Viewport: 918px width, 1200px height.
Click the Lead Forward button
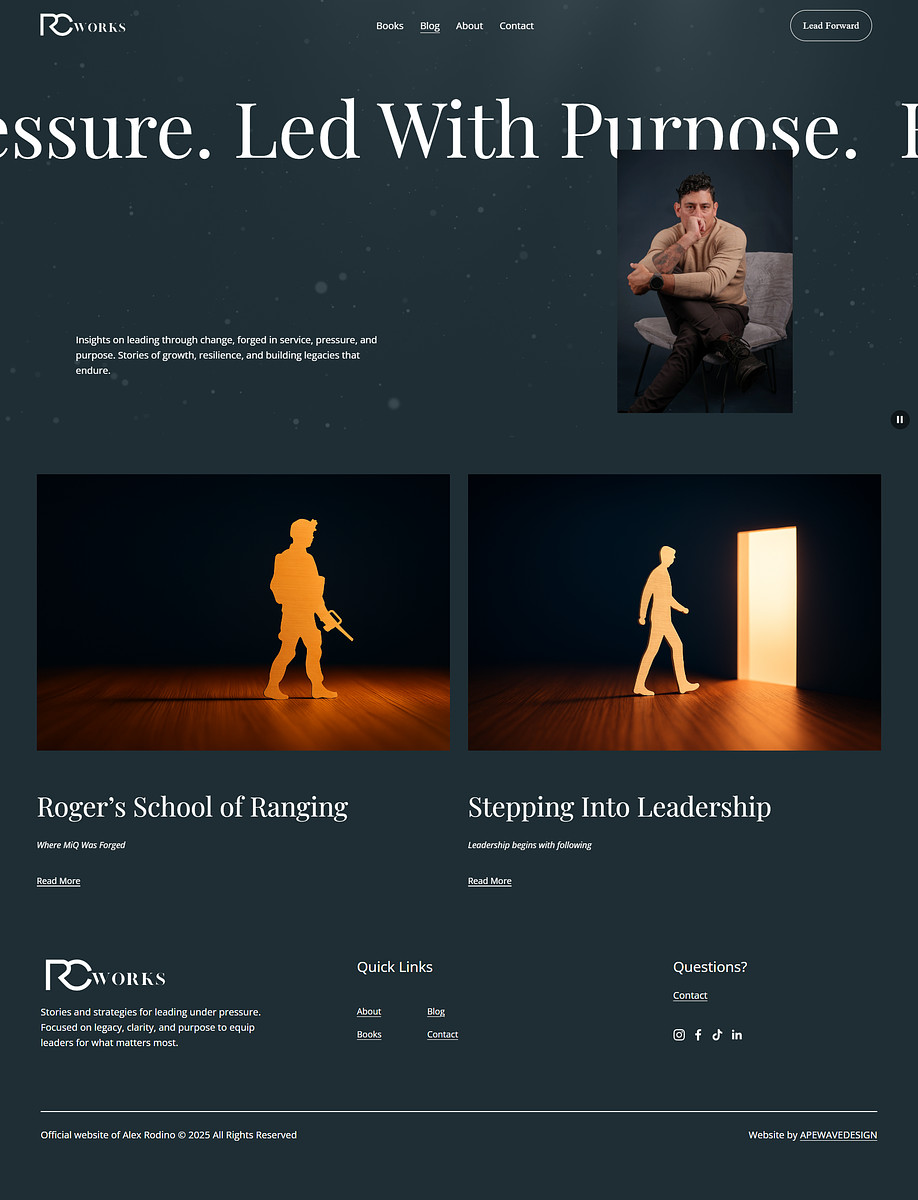(x=831, y=26)
